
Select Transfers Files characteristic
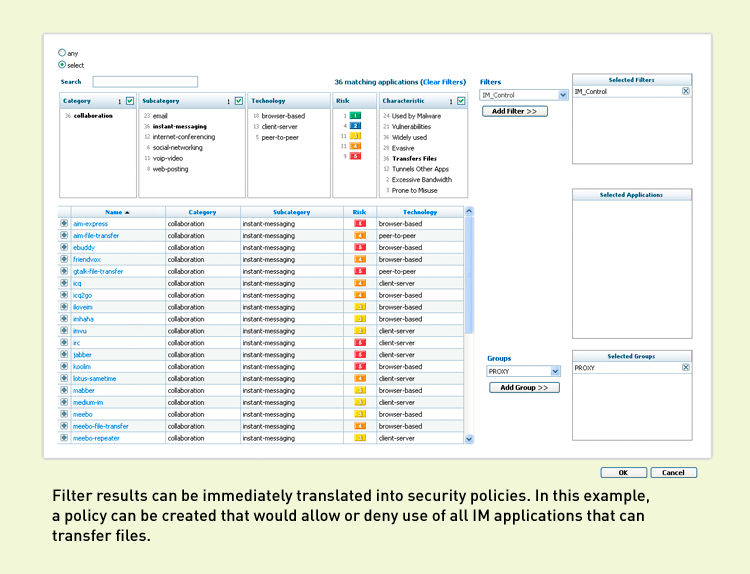coord(414,158)
